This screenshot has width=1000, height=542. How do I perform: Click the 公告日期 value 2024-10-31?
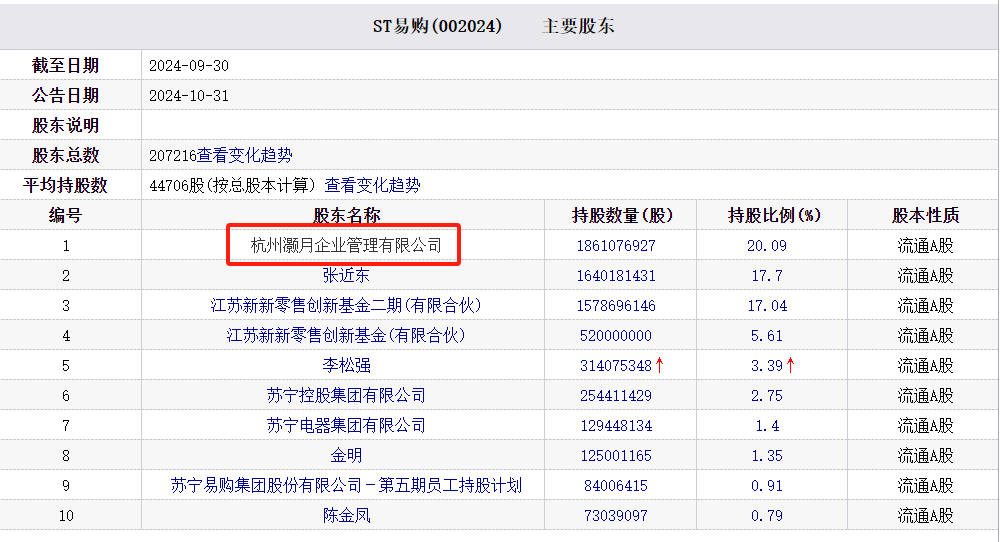pyautogui.click(x=189, y=96)
